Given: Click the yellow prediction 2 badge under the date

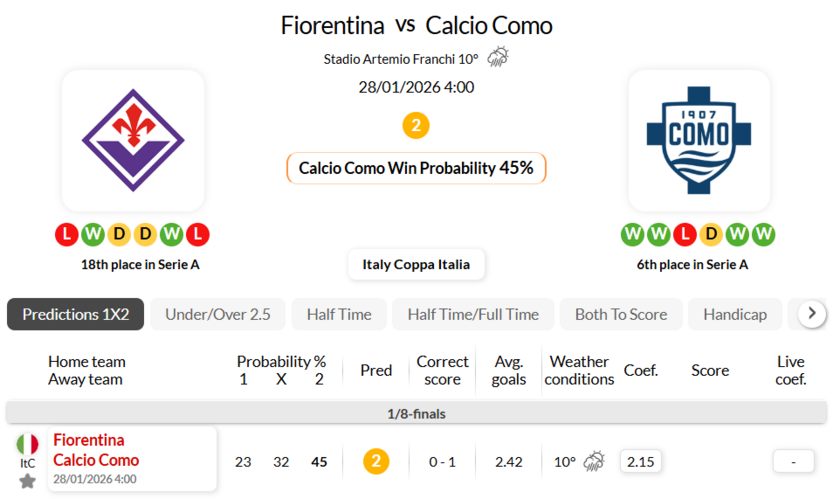Looking at the screenshot, I should point(416,126).
